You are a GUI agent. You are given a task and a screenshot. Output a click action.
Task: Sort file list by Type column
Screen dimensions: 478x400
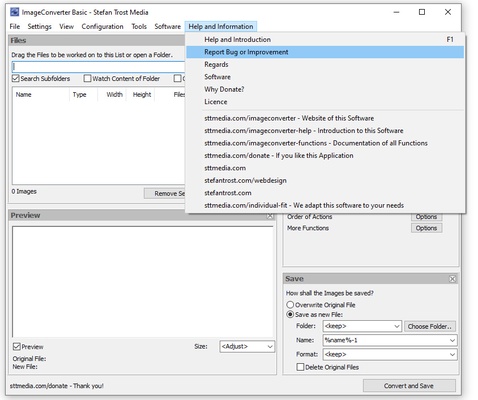[83, 94]
